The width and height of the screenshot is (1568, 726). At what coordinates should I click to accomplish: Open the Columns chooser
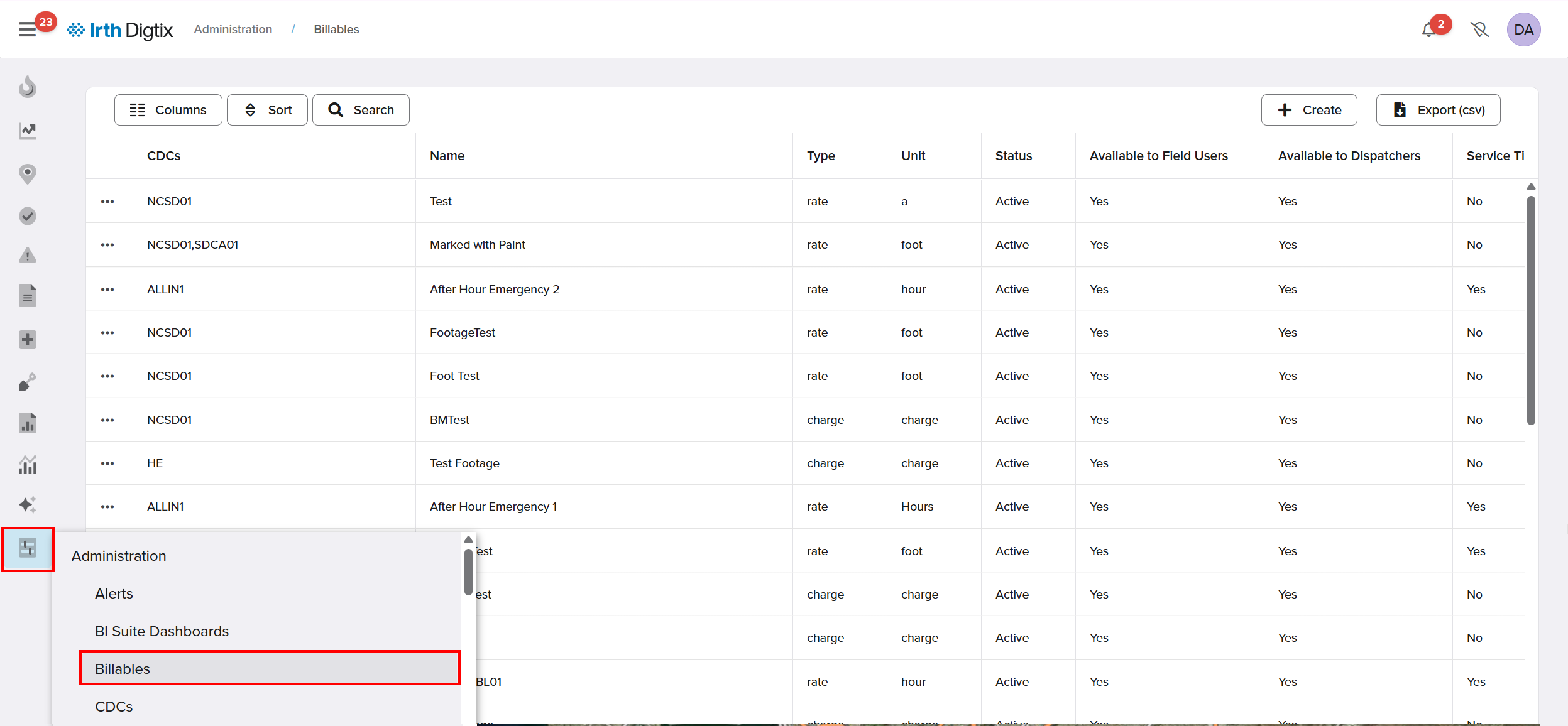168,110
